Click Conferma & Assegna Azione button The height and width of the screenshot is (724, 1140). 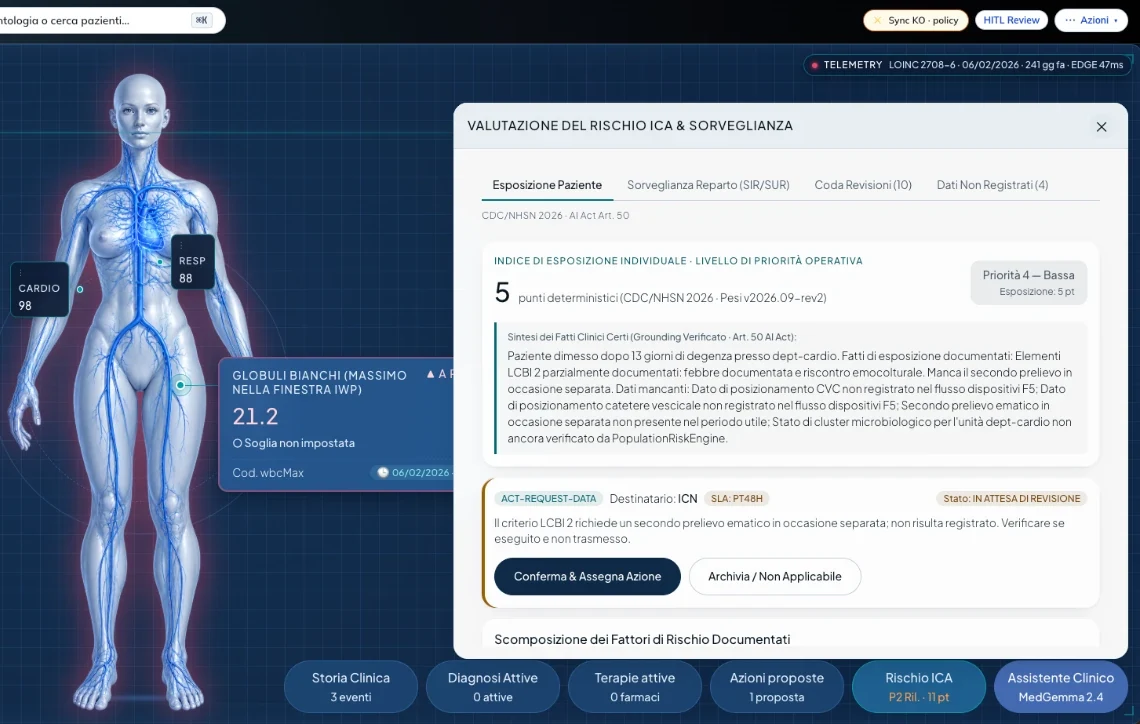point(587,576)
